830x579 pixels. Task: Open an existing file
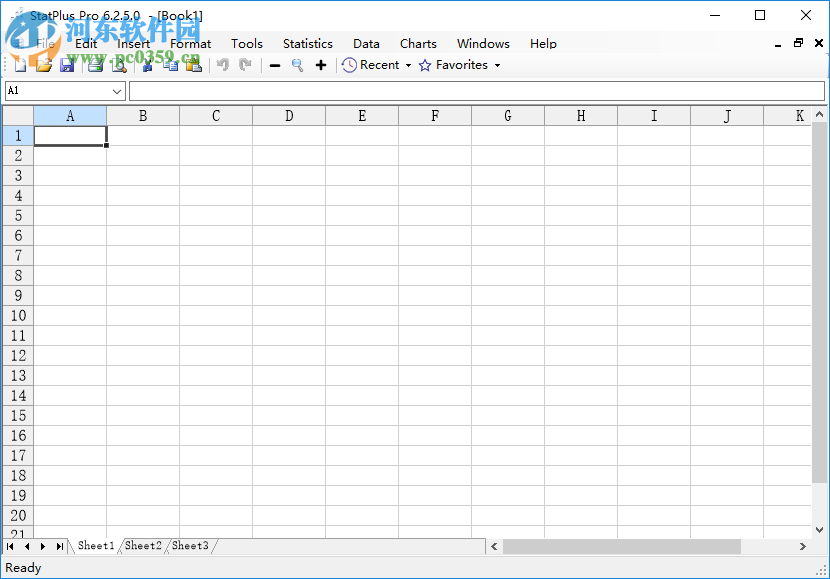(44, 64)
